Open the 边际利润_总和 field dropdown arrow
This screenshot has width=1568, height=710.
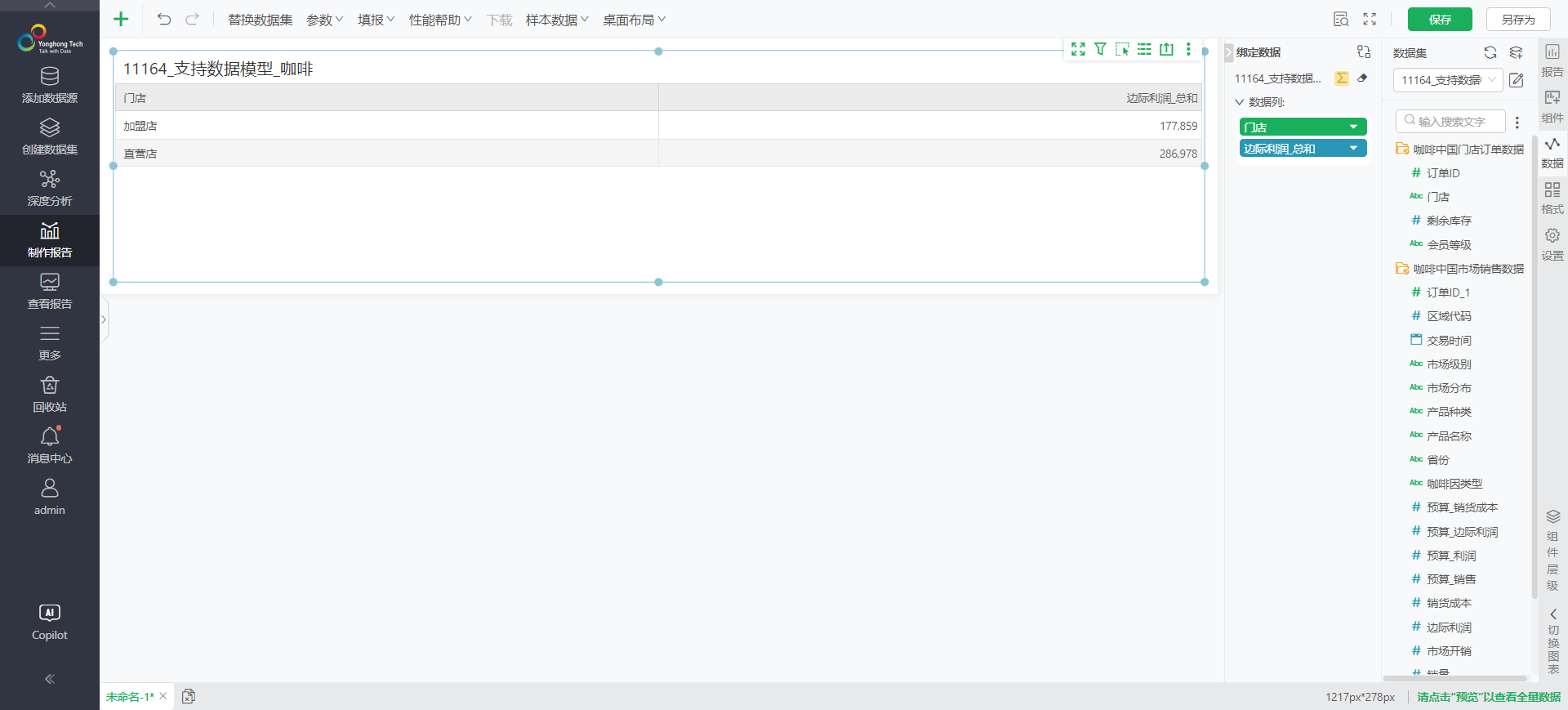[1353, 148]
